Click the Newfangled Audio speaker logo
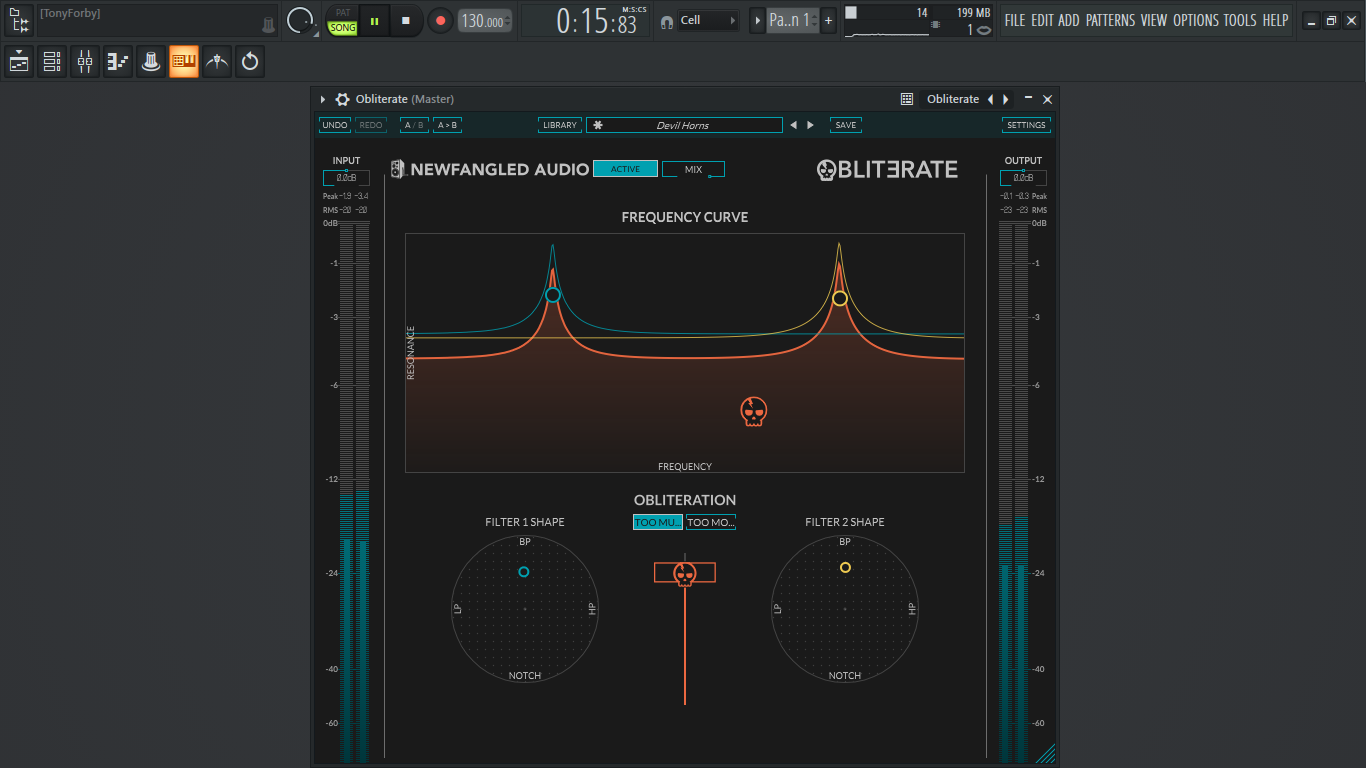The height and width of the screenshot is (768, 1366). tap(398, 169)
